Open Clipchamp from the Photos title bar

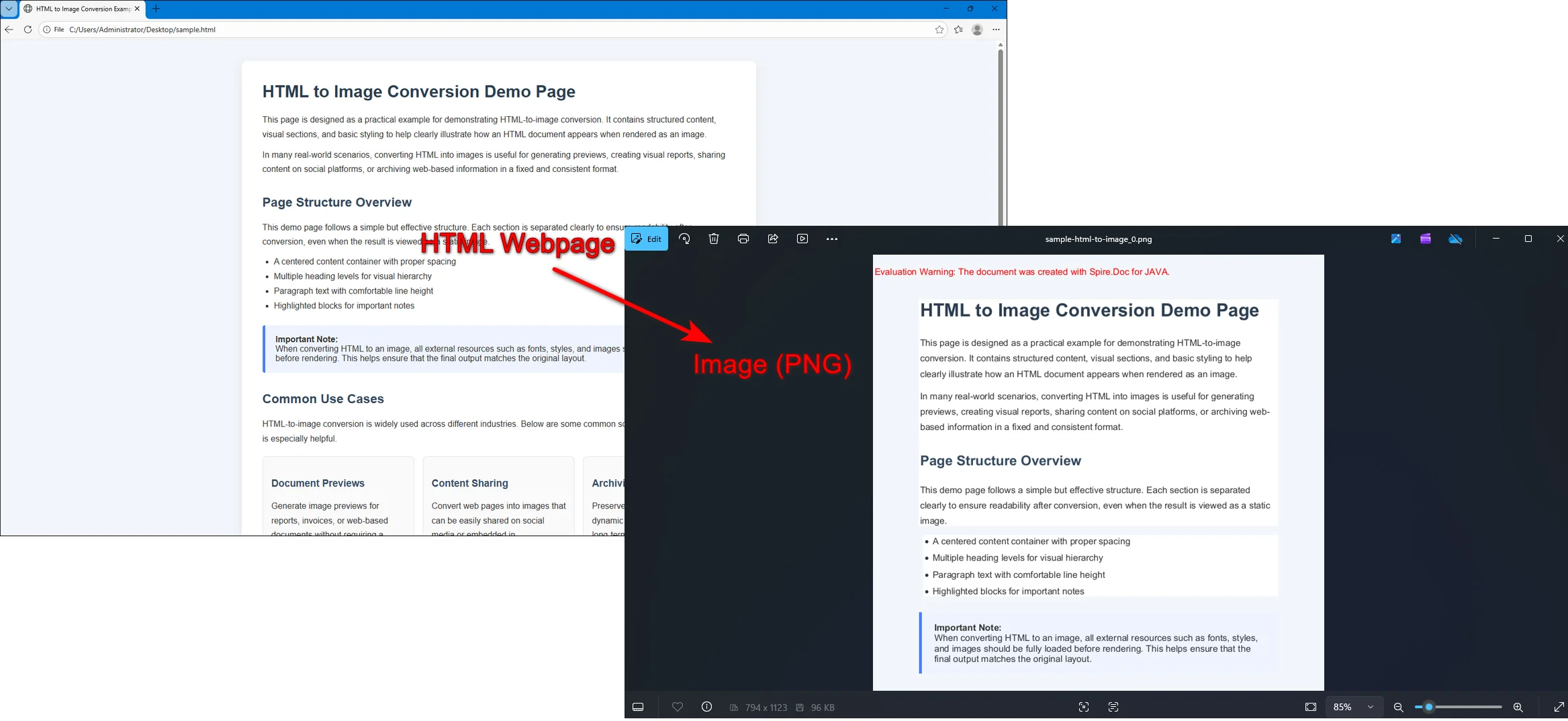point(1425,239)
